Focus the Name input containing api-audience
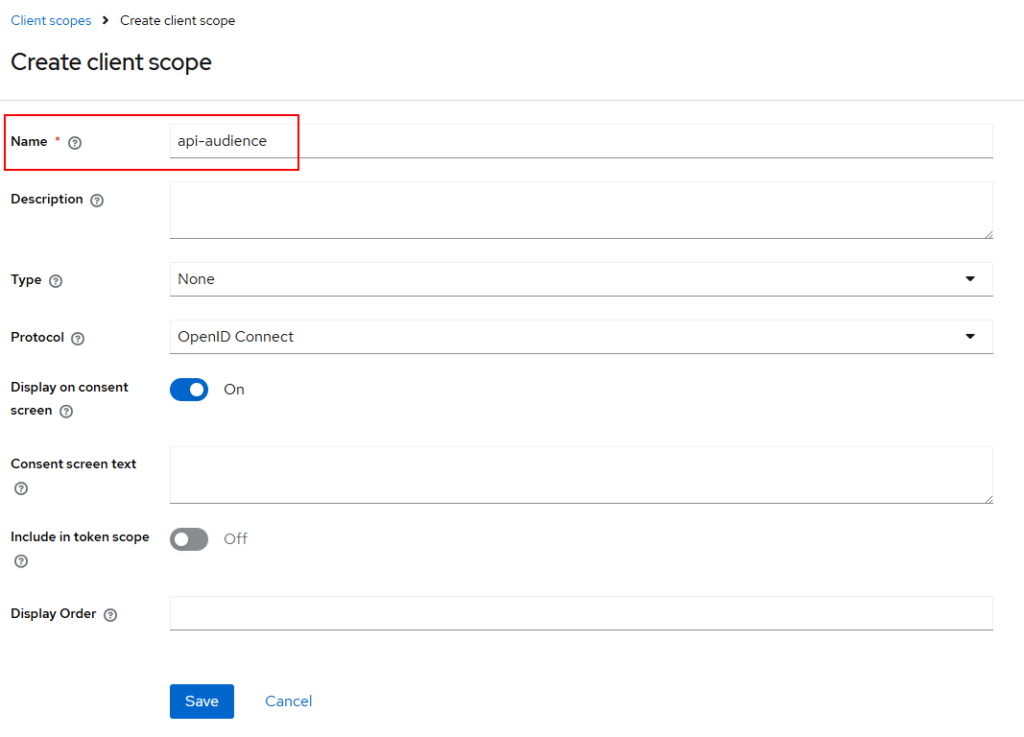Viewport: 1024px width, 737px height. (581, 141)
